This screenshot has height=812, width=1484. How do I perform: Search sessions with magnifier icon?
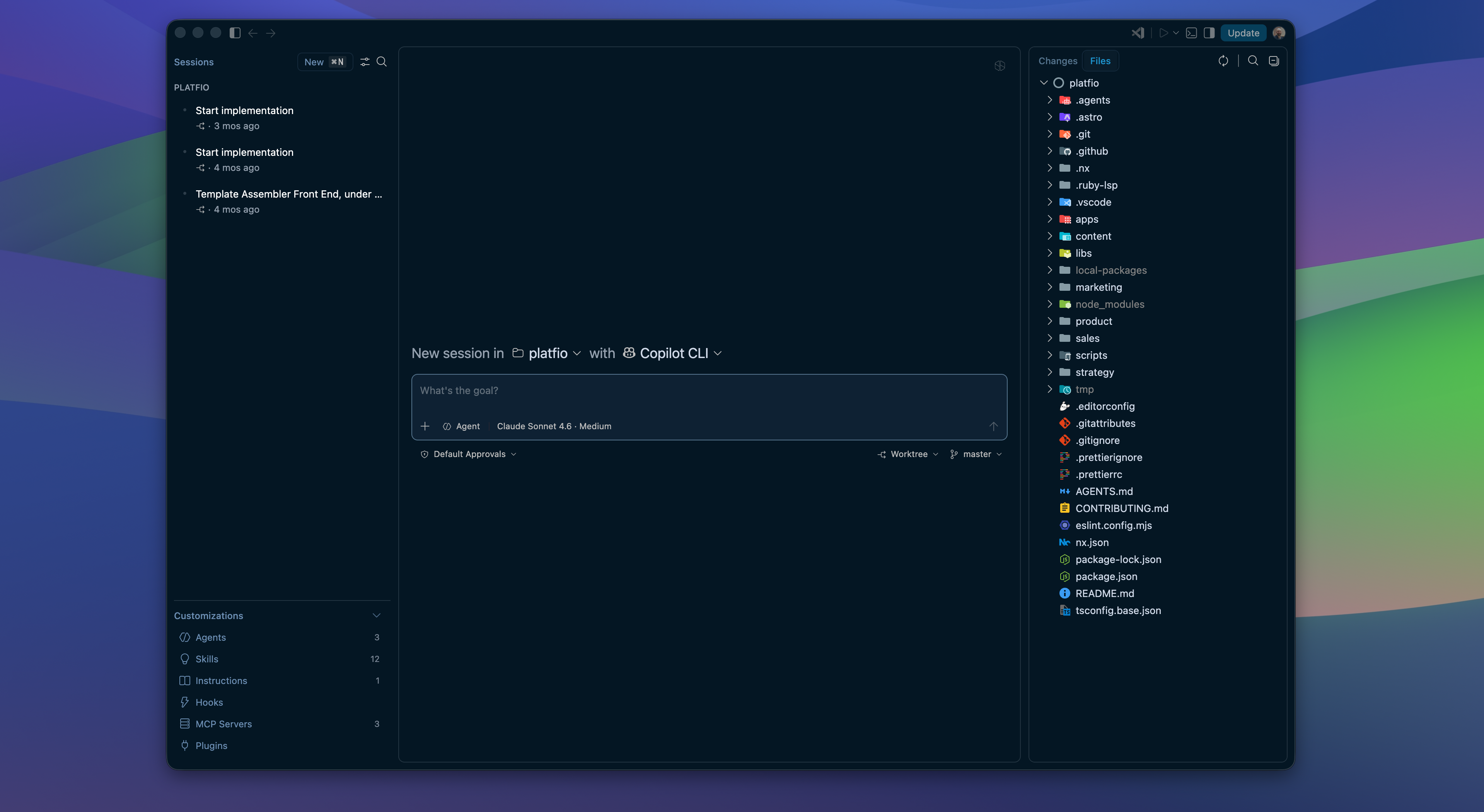pyautogui.click(x=381, y=61)
